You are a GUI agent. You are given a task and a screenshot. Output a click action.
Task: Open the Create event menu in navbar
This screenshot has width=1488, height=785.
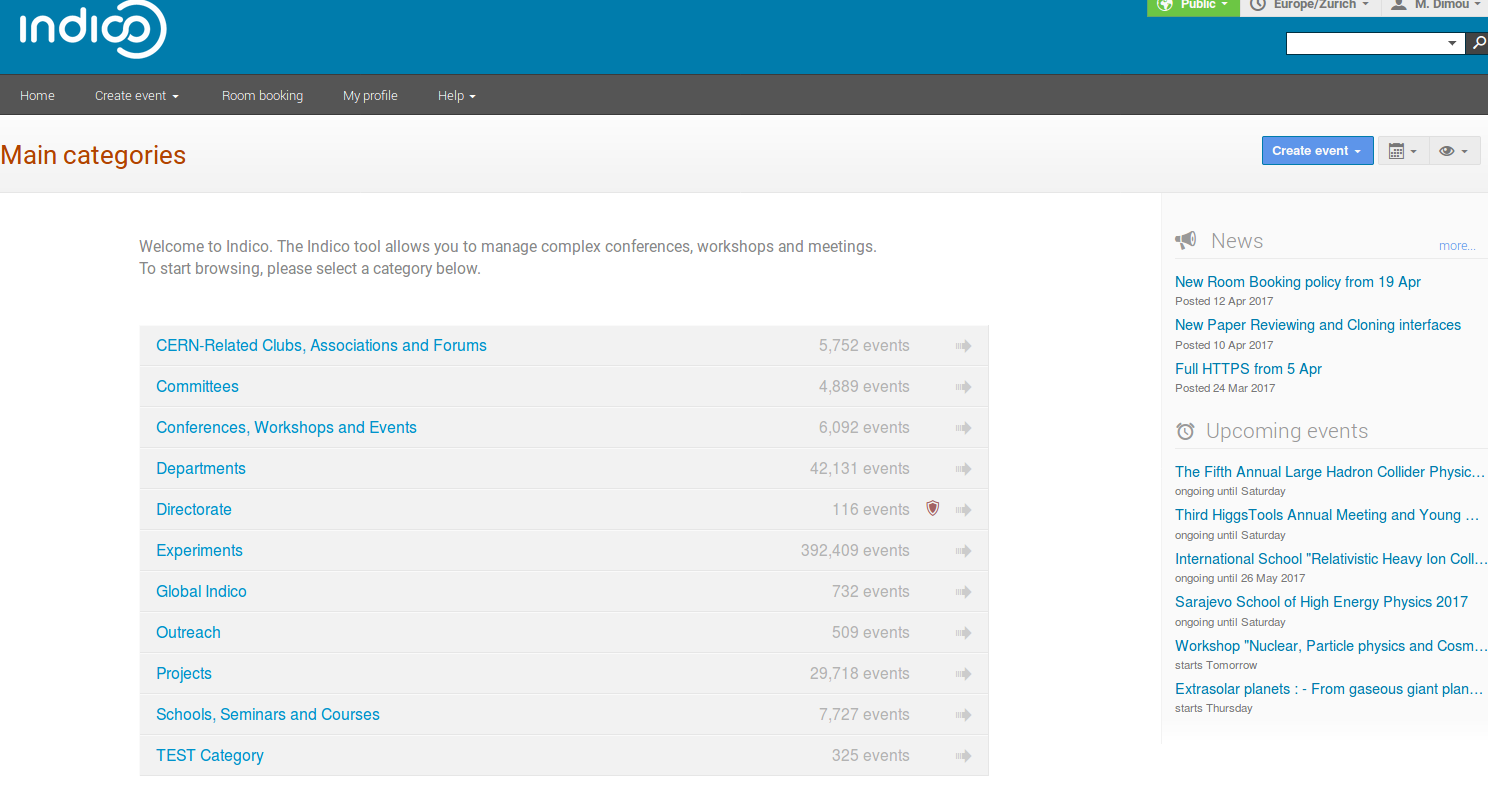(x=137, y=96)
